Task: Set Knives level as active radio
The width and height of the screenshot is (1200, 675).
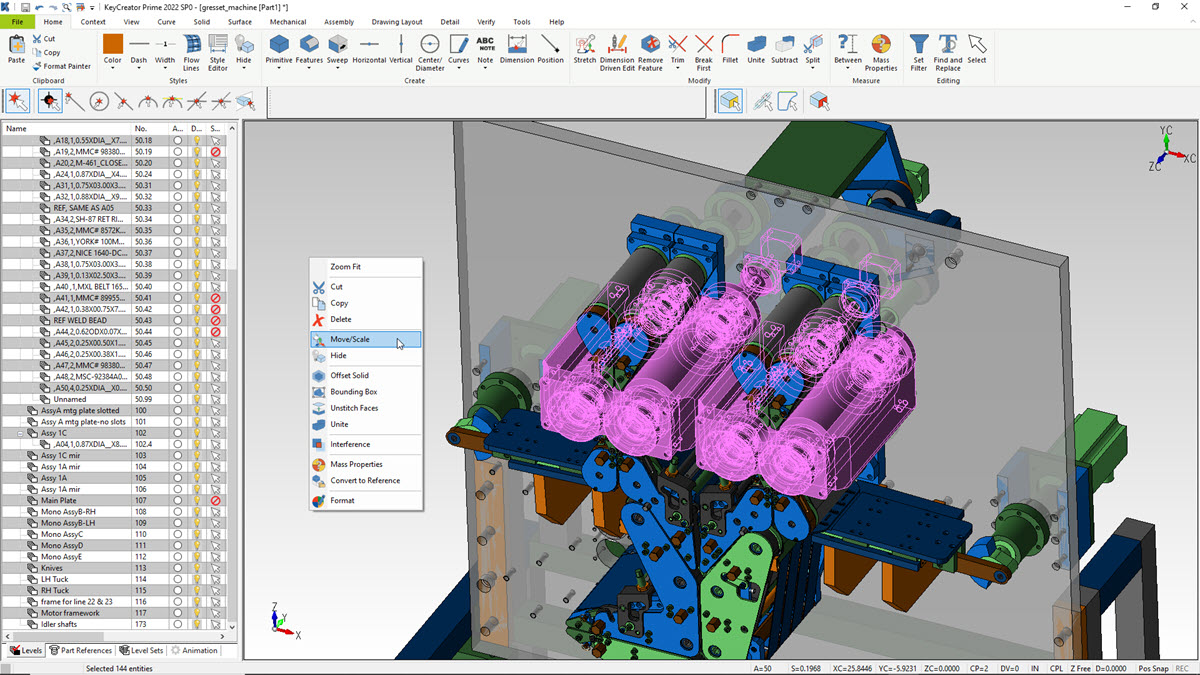Action: click(178, 568)
